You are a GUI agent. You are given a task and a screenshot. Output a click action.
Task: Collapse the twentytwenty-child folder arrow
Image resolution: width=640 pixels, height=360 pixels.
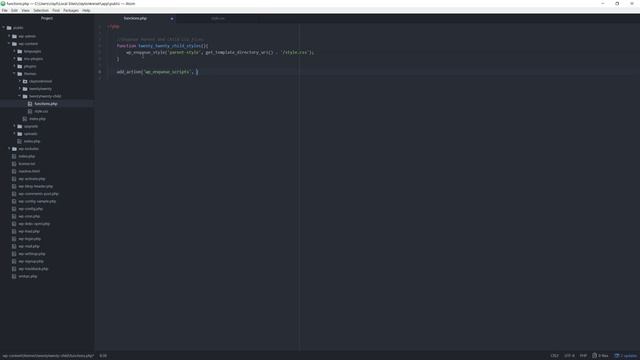coord(20,96)
